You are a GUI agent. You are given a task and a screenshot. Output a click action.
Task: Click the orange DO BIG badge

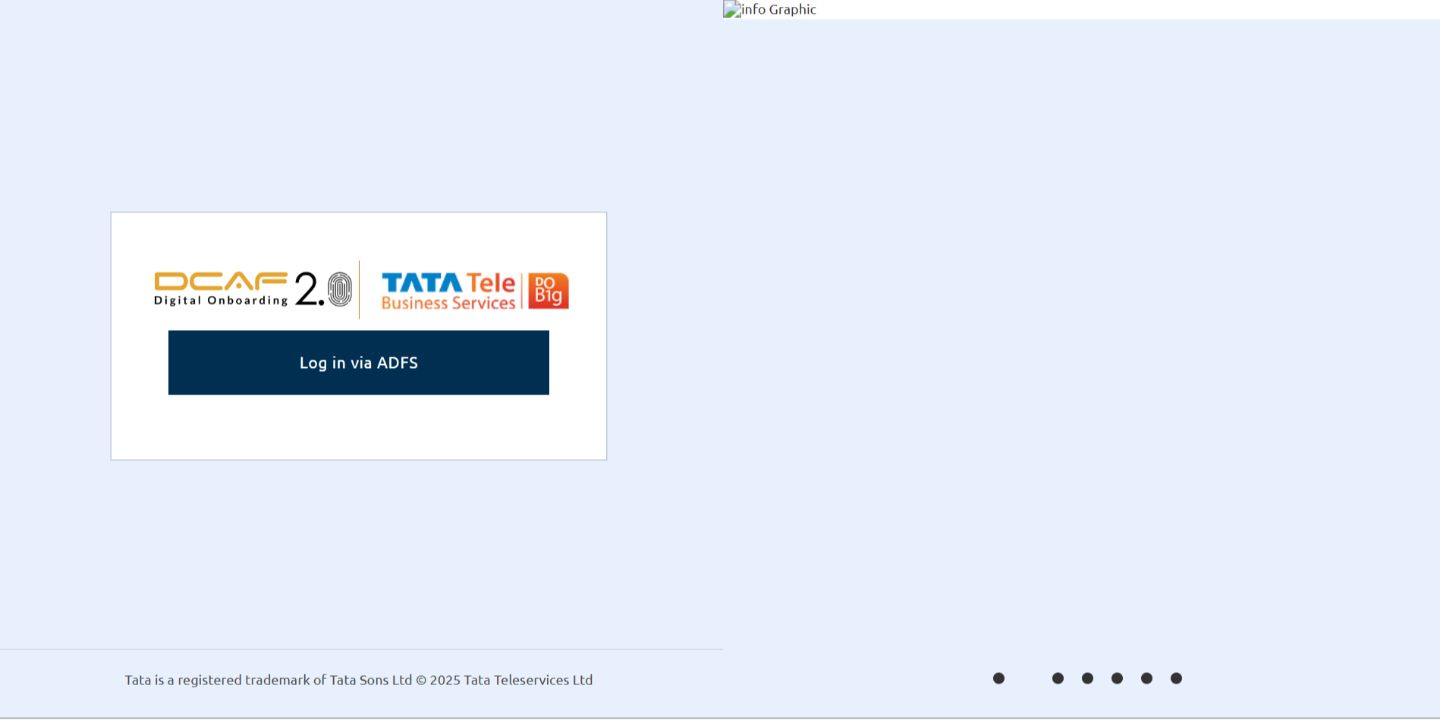click(548, 290)
